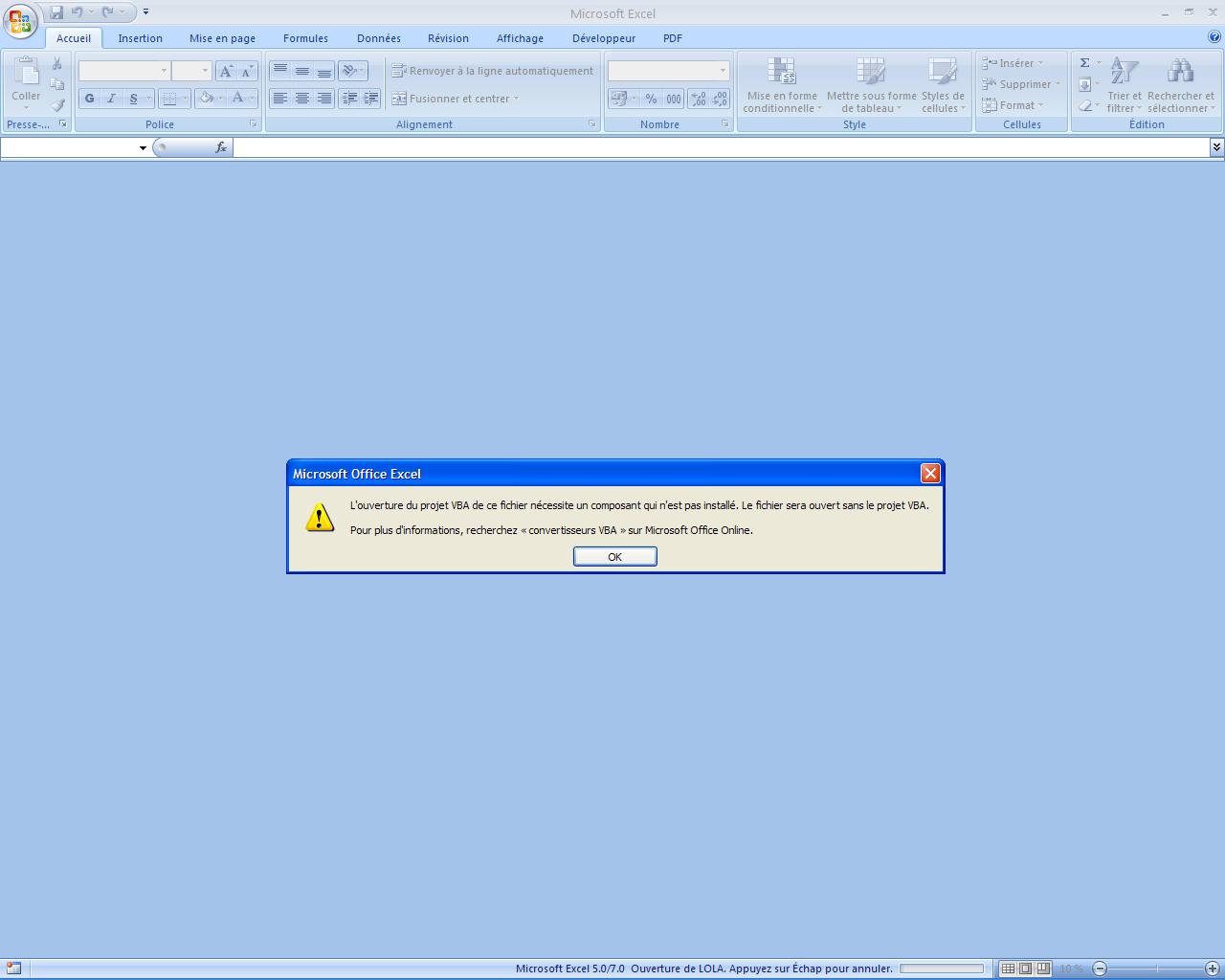Open Styles de cellules gallery
The image size is (1225, 980).
pyautogui.click(x=943, y=85)
